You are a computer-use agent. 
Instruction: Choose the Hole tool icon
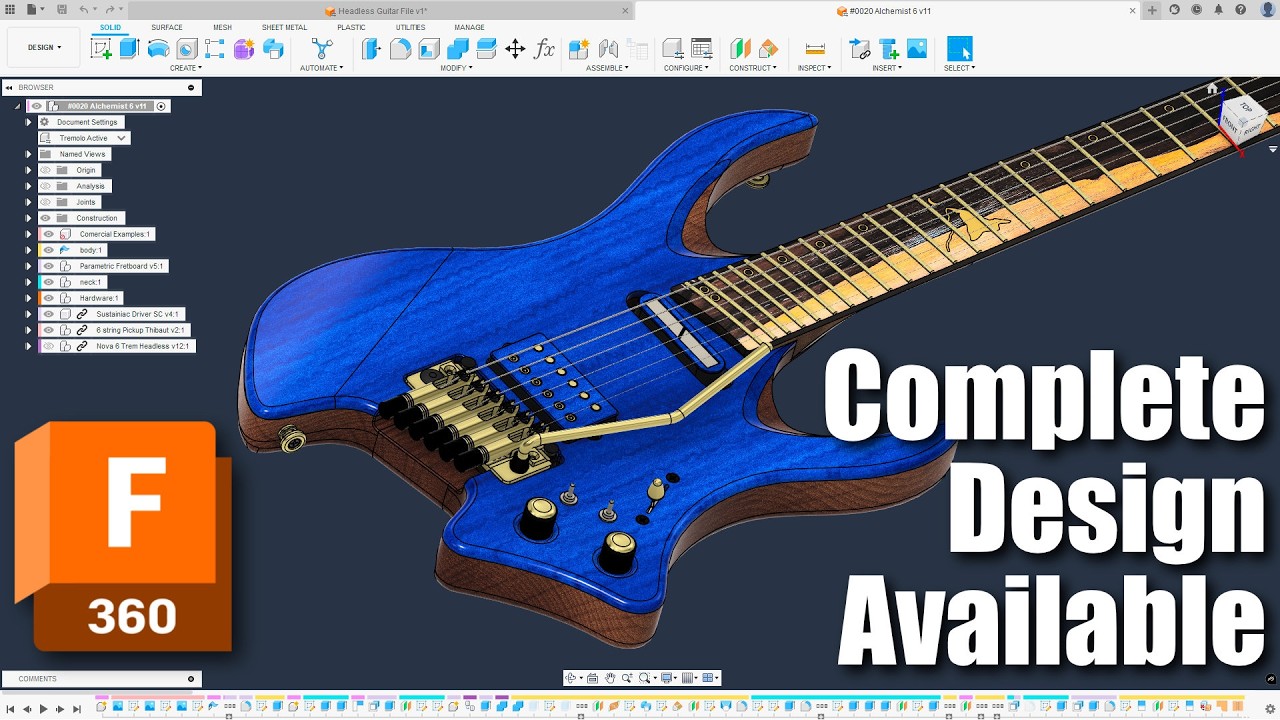[187, 48]
